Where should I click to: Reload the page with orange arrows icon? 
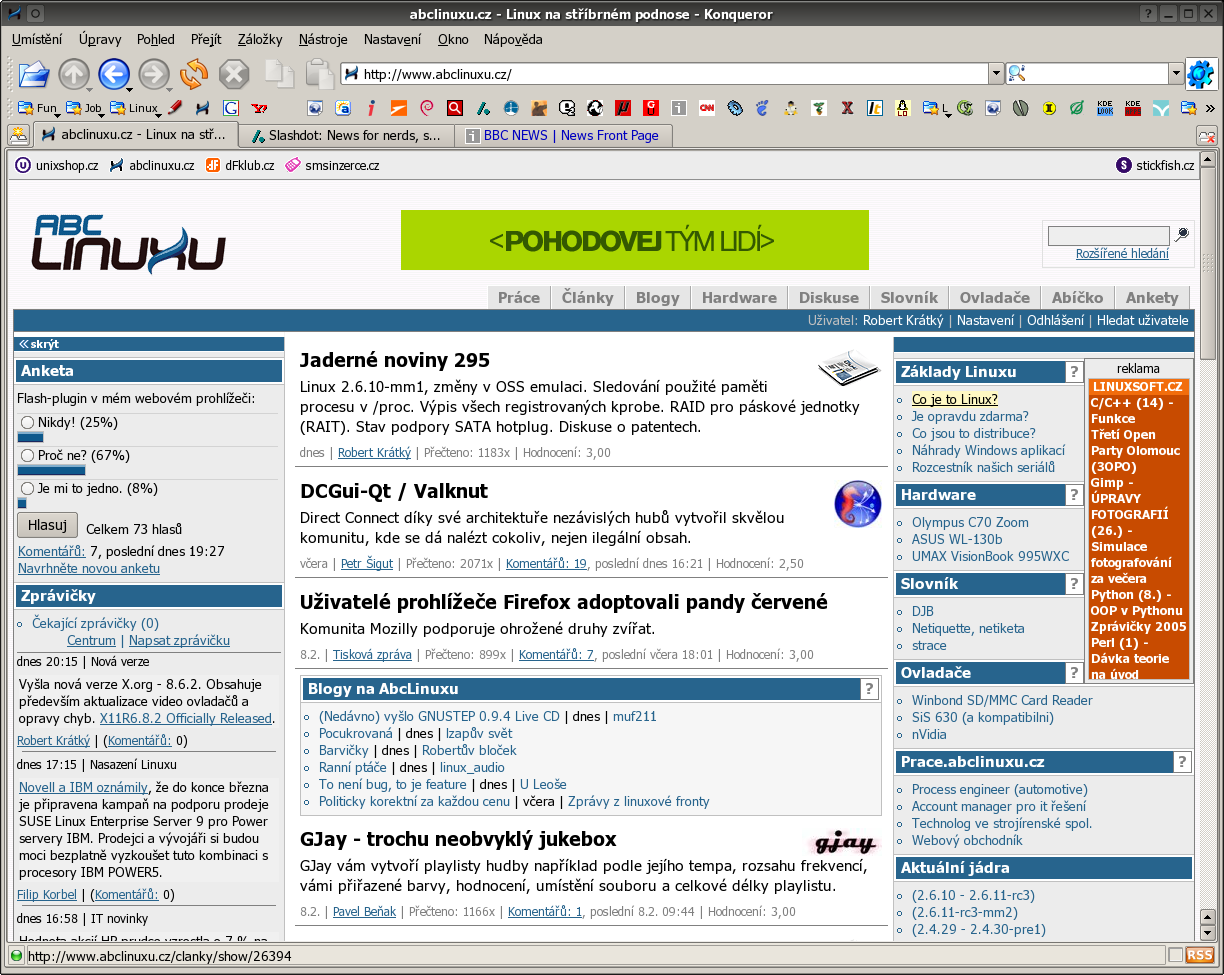pos(194,74)
